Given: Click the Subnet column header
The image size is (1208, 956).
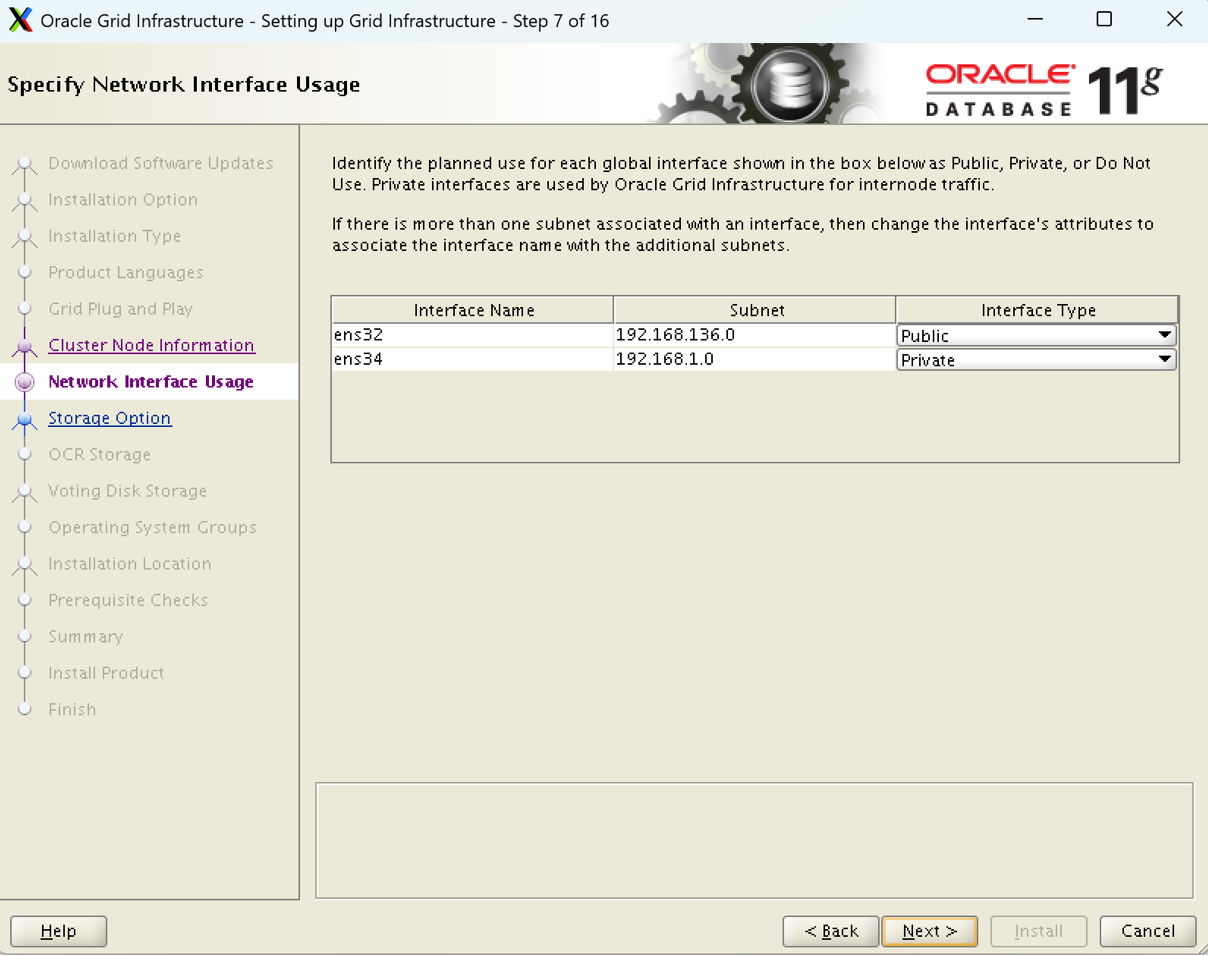Looking at the screenshot, I should [x=755, y=310].
